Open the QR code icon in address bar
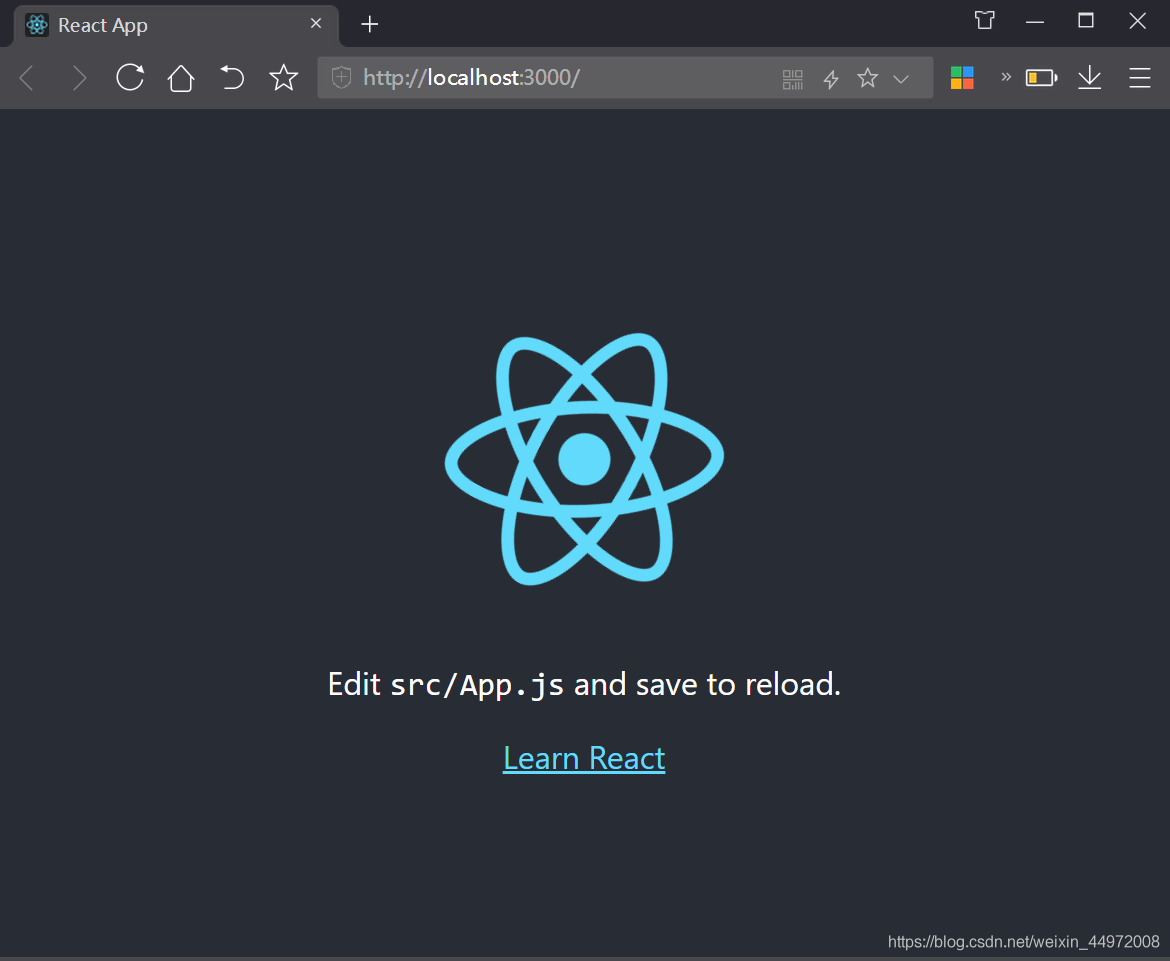Image resolution: width=1170 pixels, height=961 pixels. pos(792,78)
